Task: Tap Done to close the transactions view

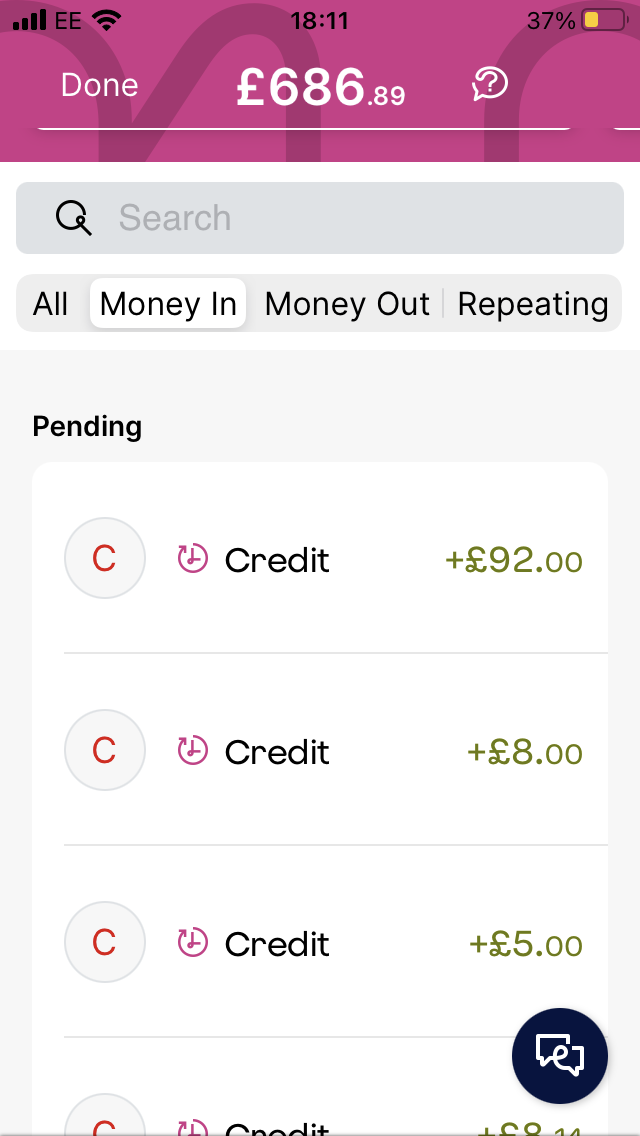Action: coord(99,85)
